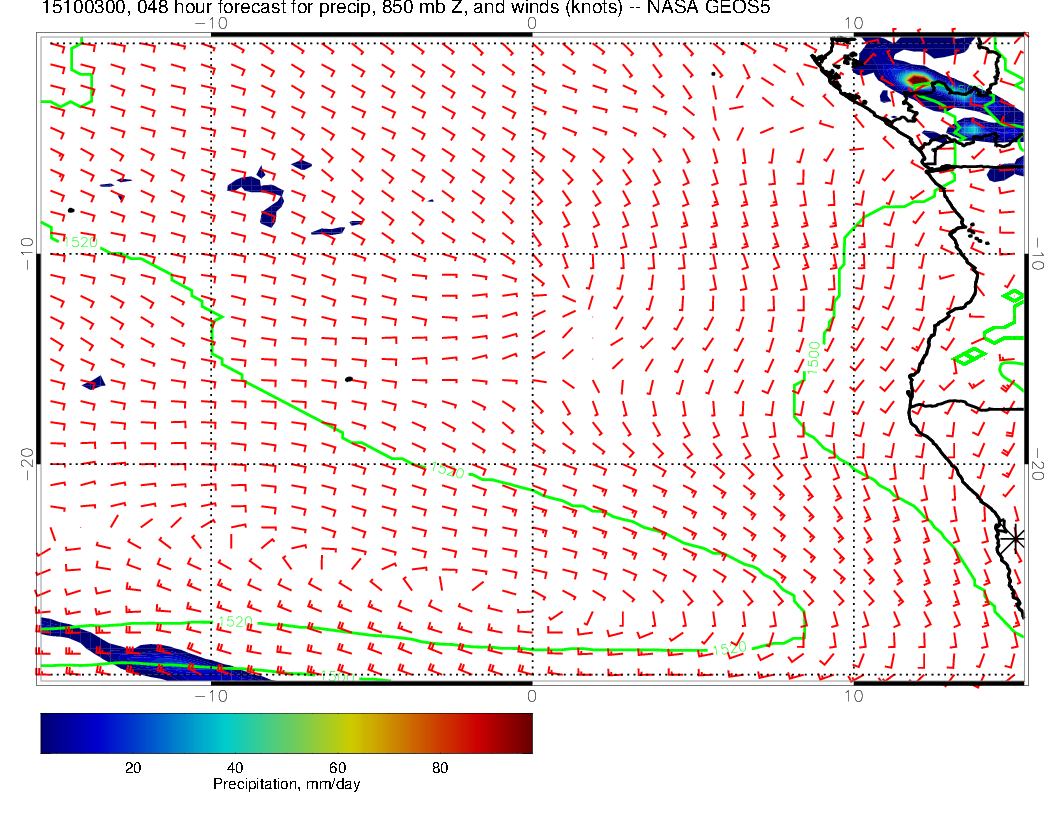Viewport: 1056px width, 816px height.
Task: Click the precipitation band in the bottom-left corner
Action: [x=150, y=660]
